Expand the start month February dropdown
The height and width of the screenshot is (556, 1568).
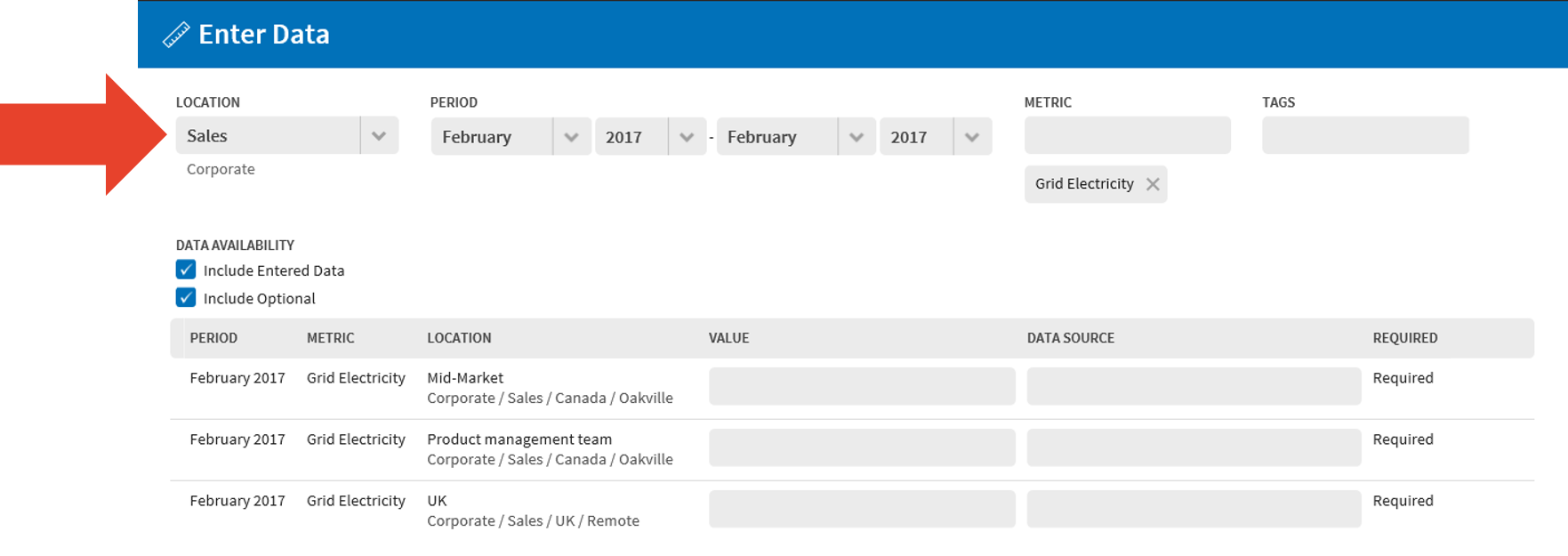tap(571, 137)
